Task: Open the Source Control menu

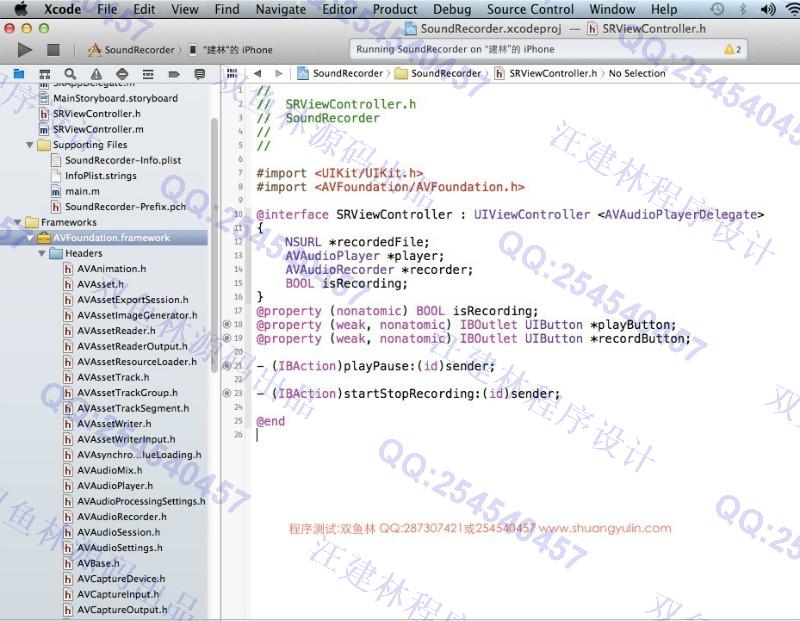Action: (530, 9)
